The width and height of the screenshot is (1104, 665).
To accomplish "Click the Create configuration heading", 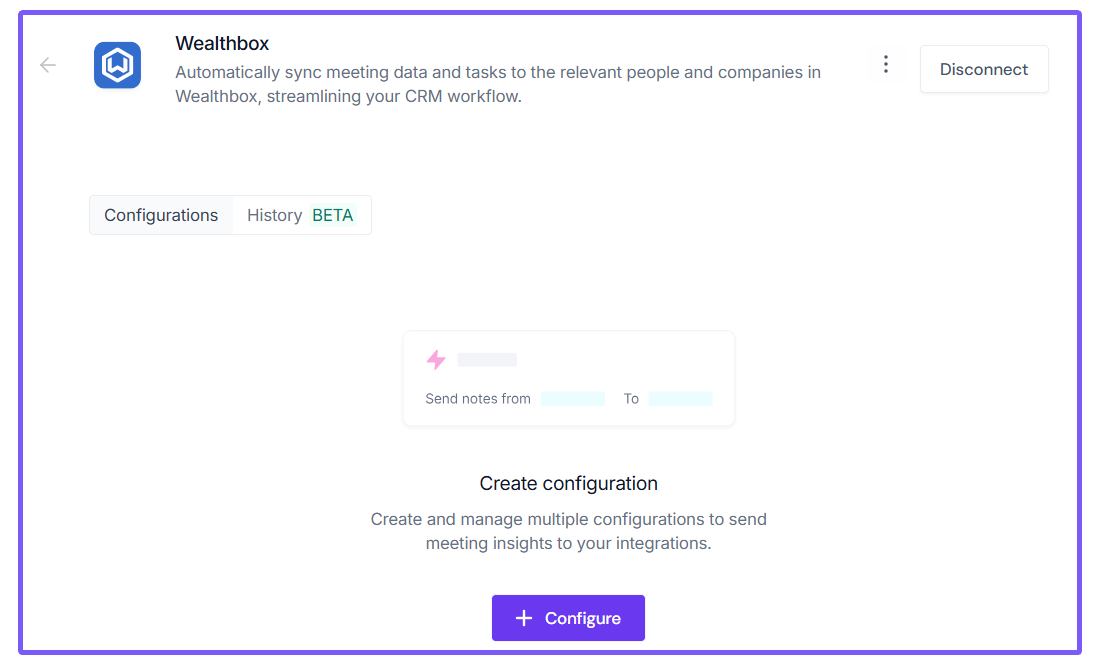I will click(568, 484).
